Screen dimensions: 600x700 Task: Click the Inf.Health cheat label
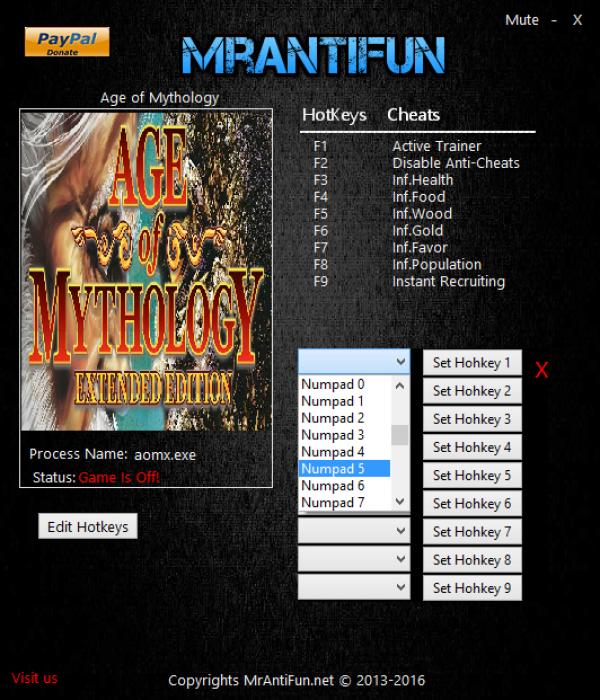[x=422, y=180]
